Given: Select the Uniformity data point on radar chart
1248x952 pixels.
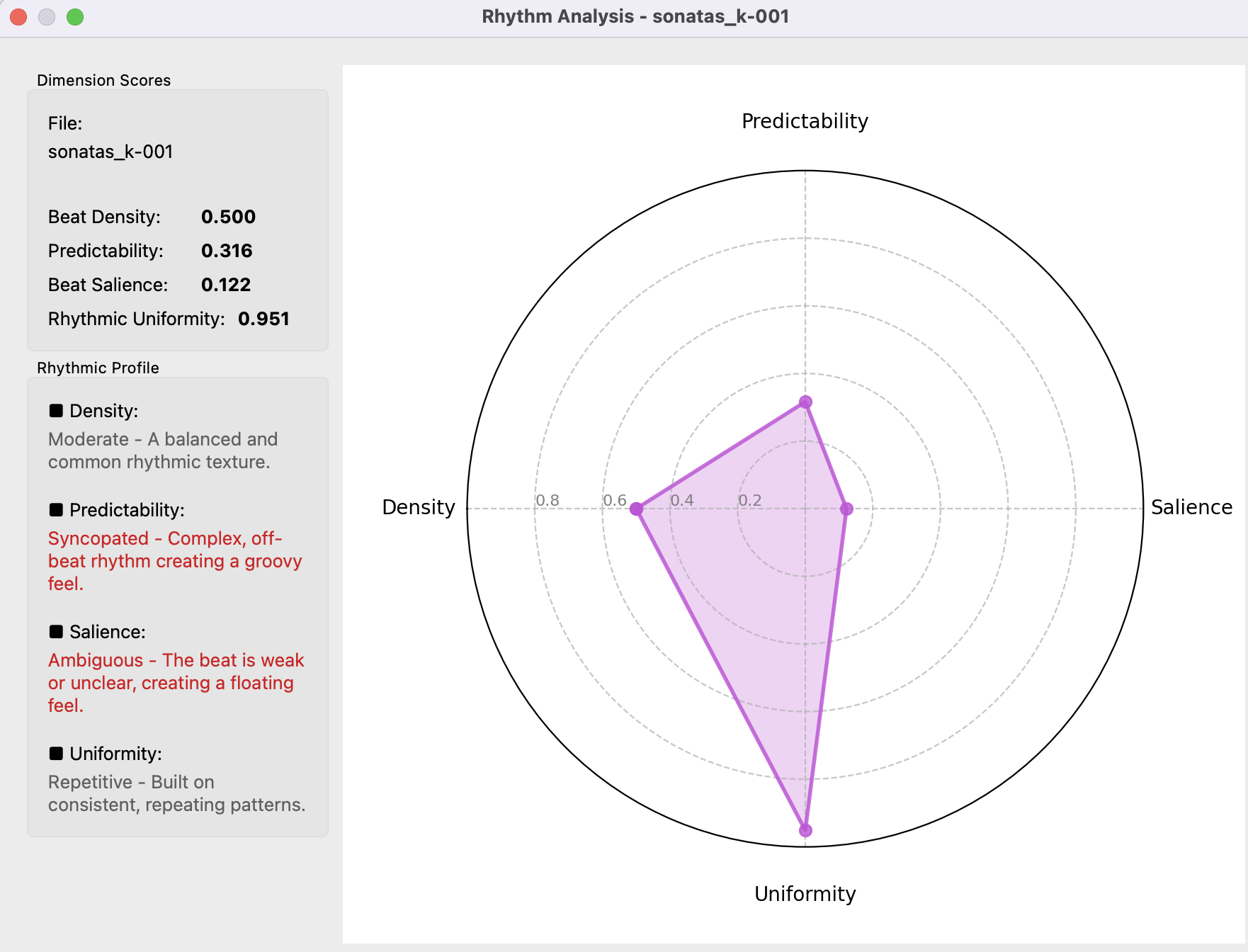Looking at the screenshot, I should point(805,830).
